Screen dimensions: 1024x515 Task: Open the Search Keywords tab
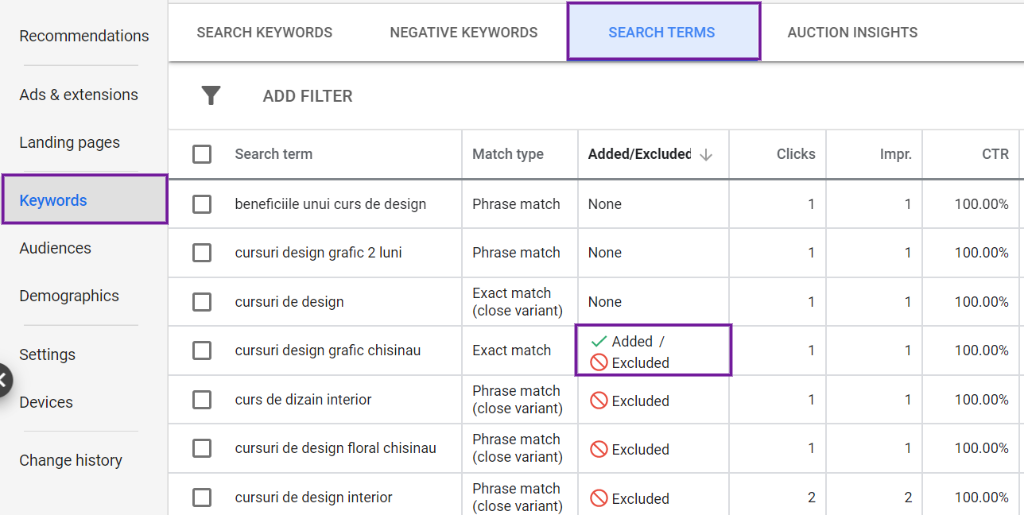click(x=264, y=32)
